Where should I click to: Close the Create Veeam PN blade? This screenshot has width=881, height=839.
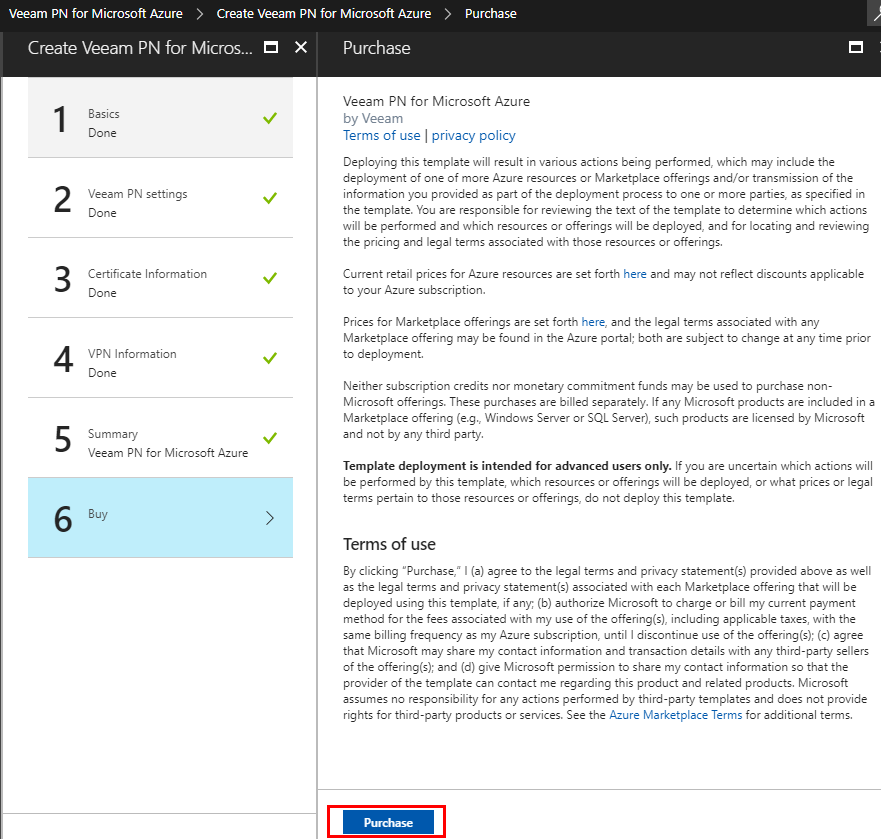tap(301, 47)
